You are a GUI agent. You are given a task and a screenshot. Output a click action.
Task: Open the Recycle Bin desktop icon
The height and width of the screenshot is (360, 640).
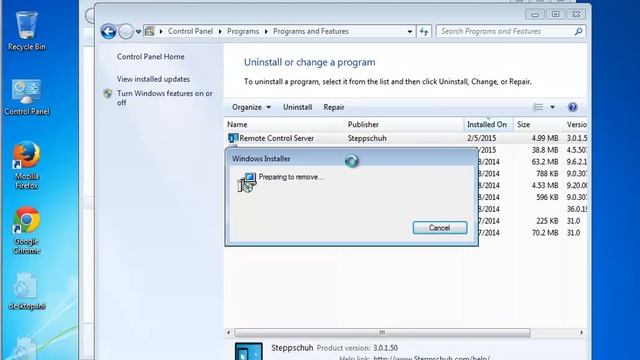point(27,31)
